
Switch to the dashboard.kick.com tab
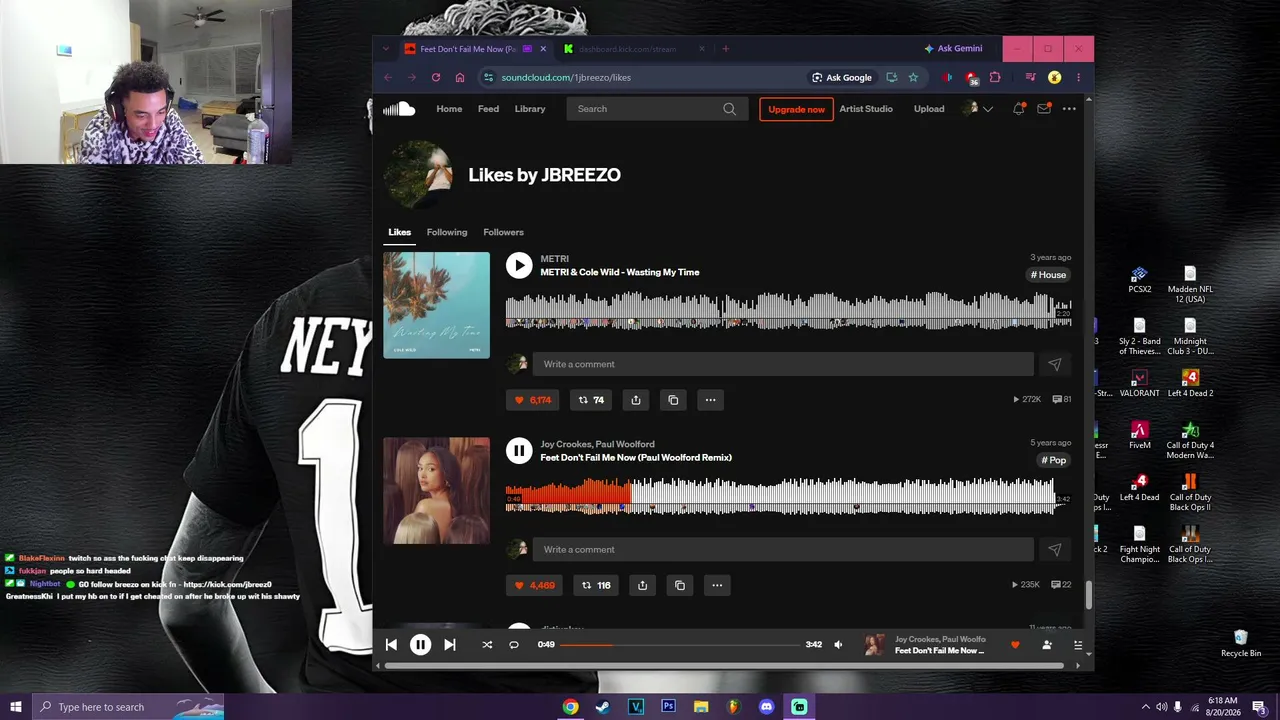(x=634, y=49)
